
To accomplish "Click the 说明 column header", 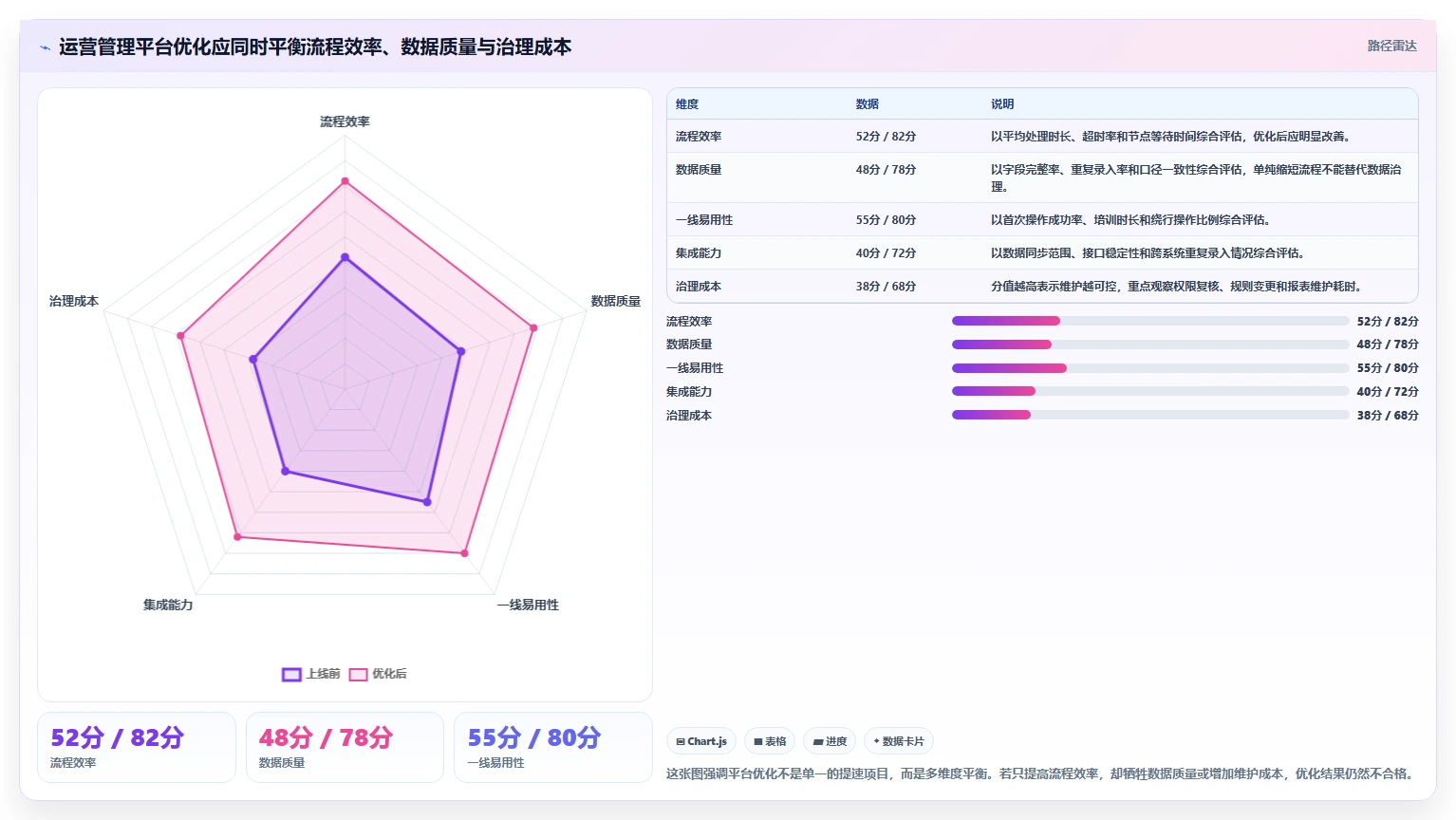I will [1002, 104].
